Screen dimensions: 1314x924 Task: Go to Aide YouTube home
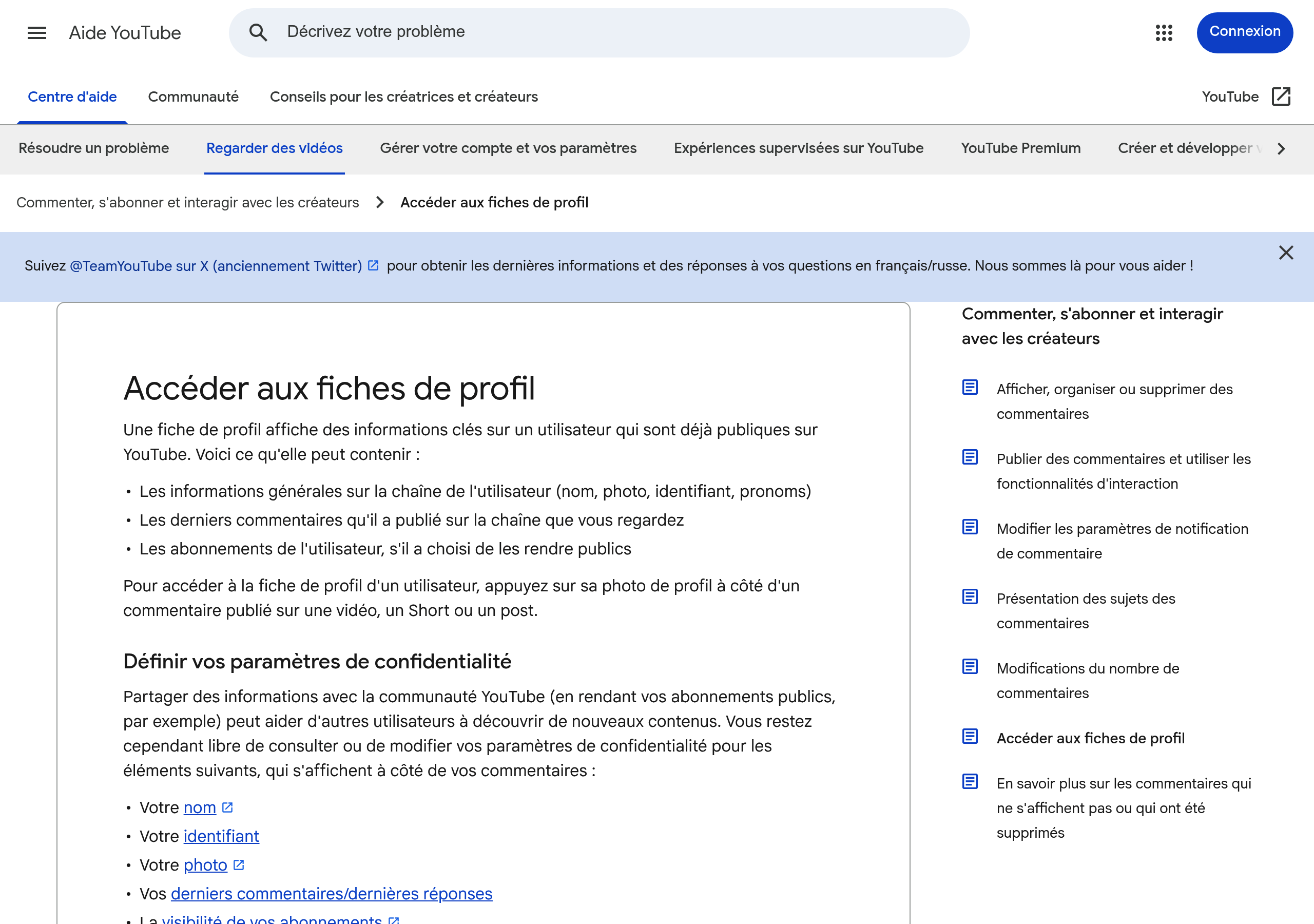[125, 33]
